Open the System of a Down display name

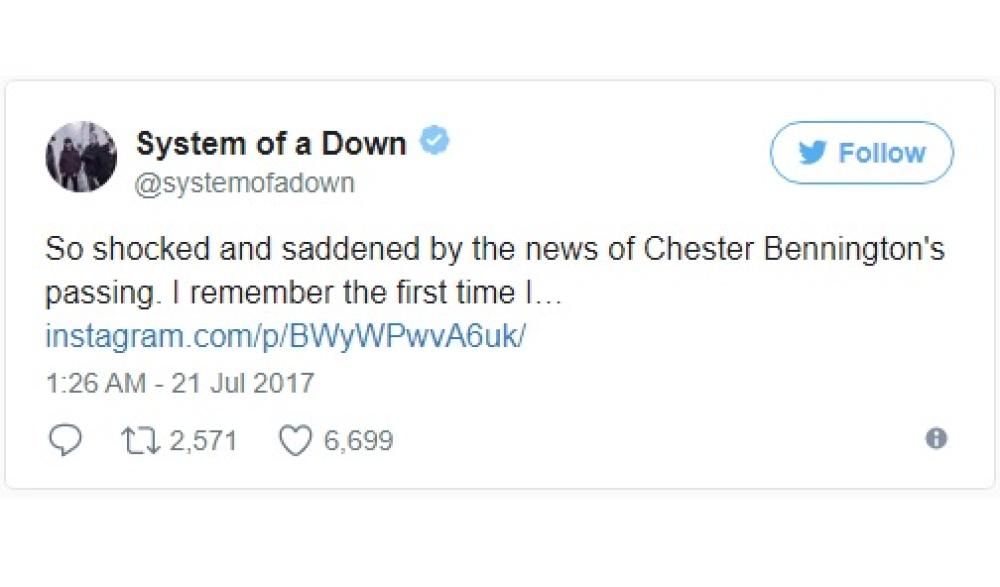[271, 144]
